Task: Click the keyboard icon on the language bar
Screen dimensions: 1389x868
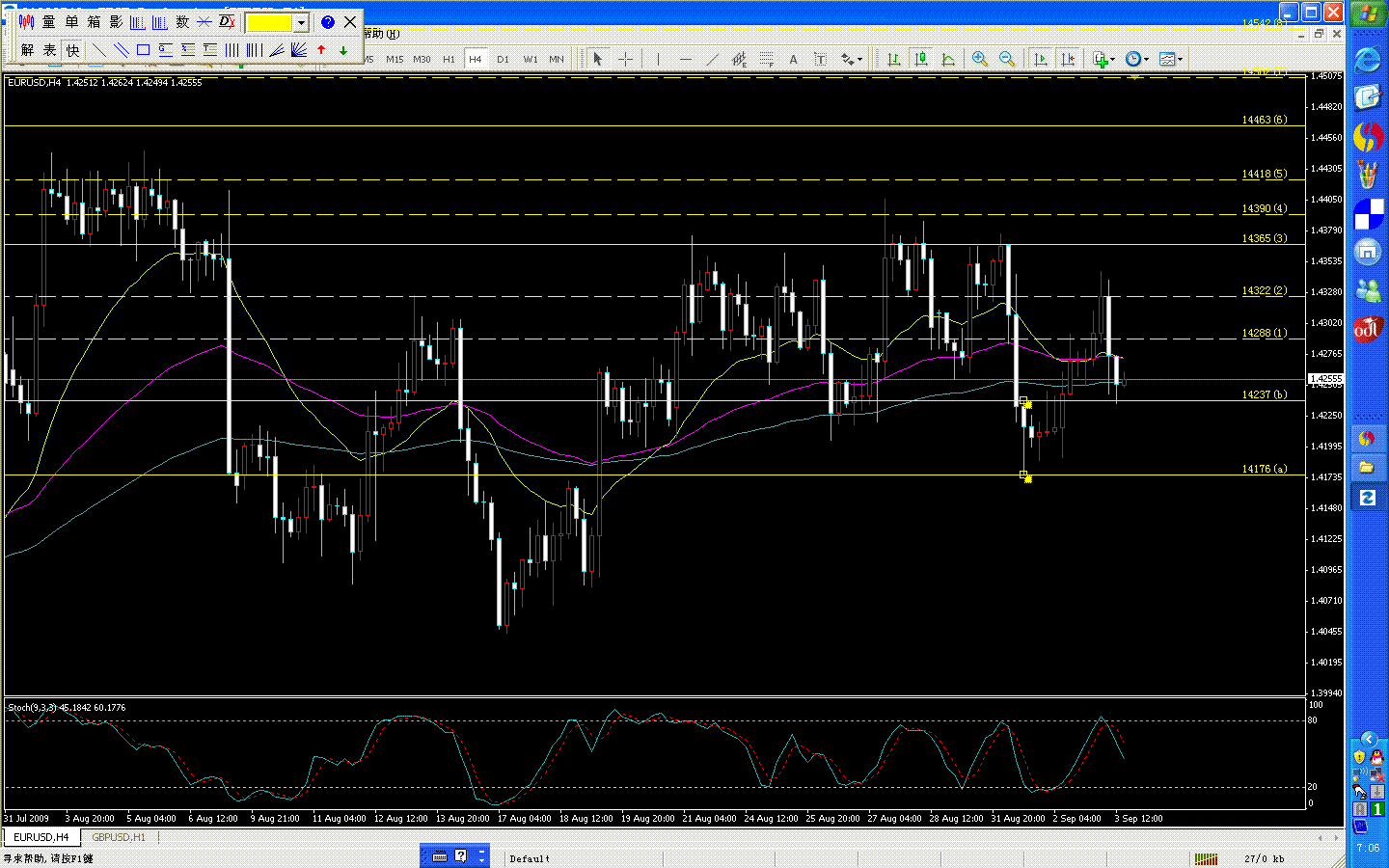Action: 440,855
